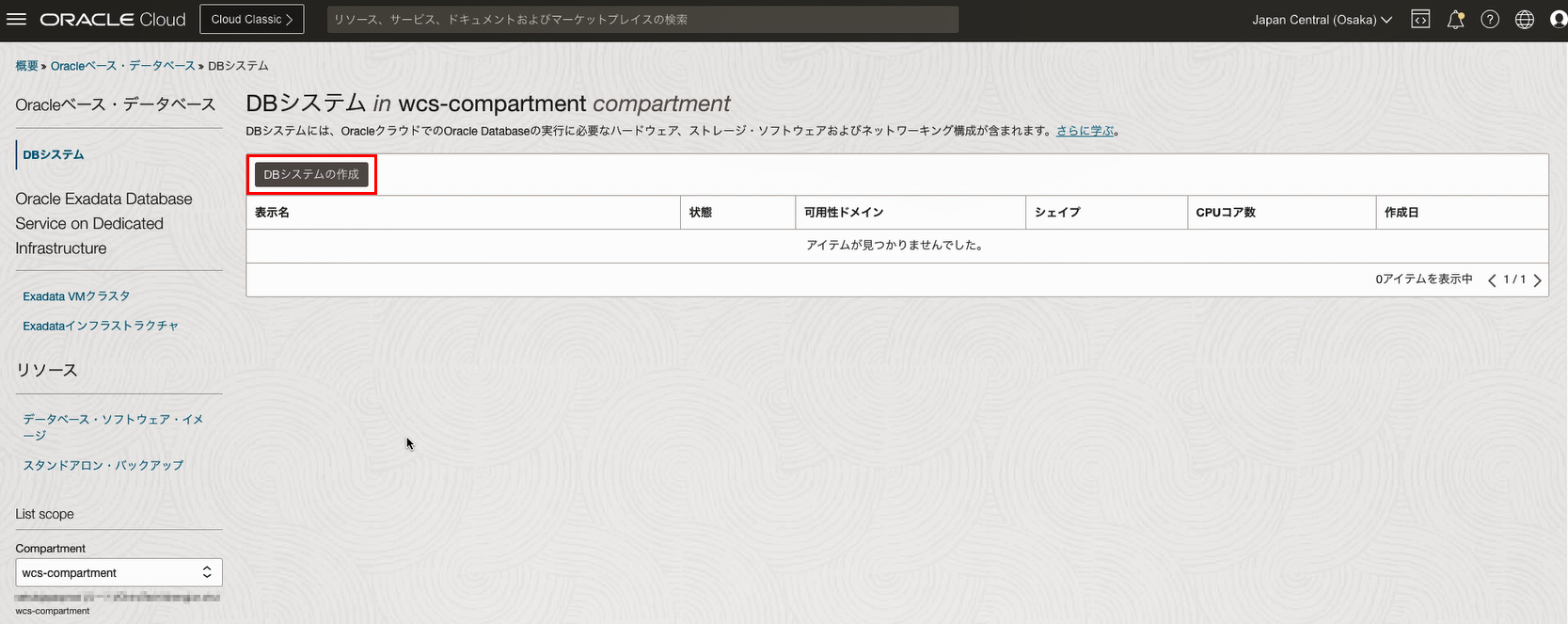
Task: Open Cloud Shell developer tools icon
Action: [x=1420, y=20]
